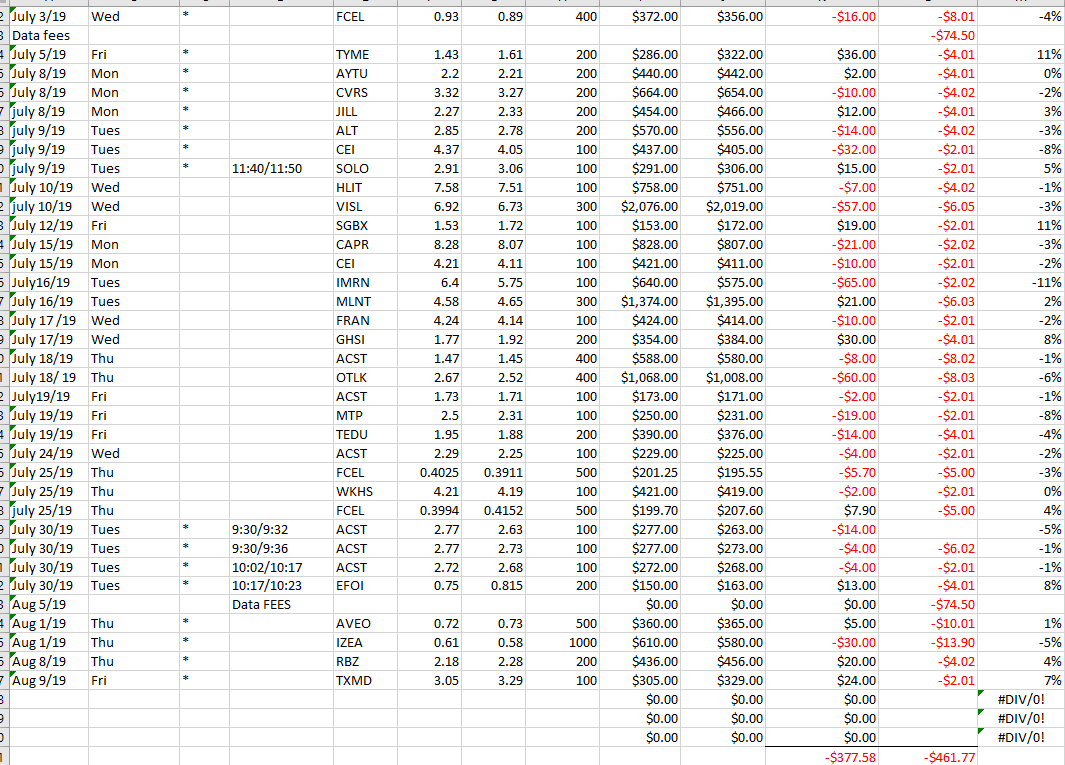This screenshot has width=1065, height=765.
Task: Select the IMRN ticker cell
Action: point(365,283)
